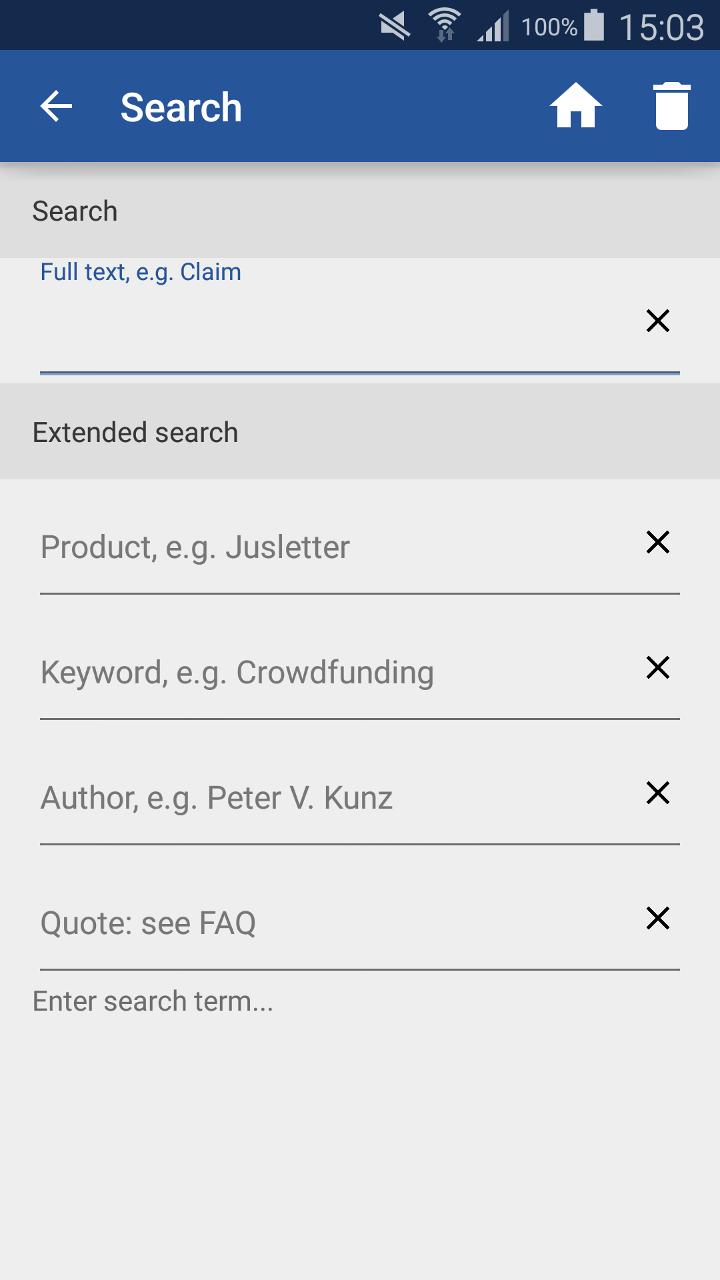This screenshot has height=1280, width=720.
Task: Tap the Wi-Fi icon in status bar
Action: click(x=444, y=26)
